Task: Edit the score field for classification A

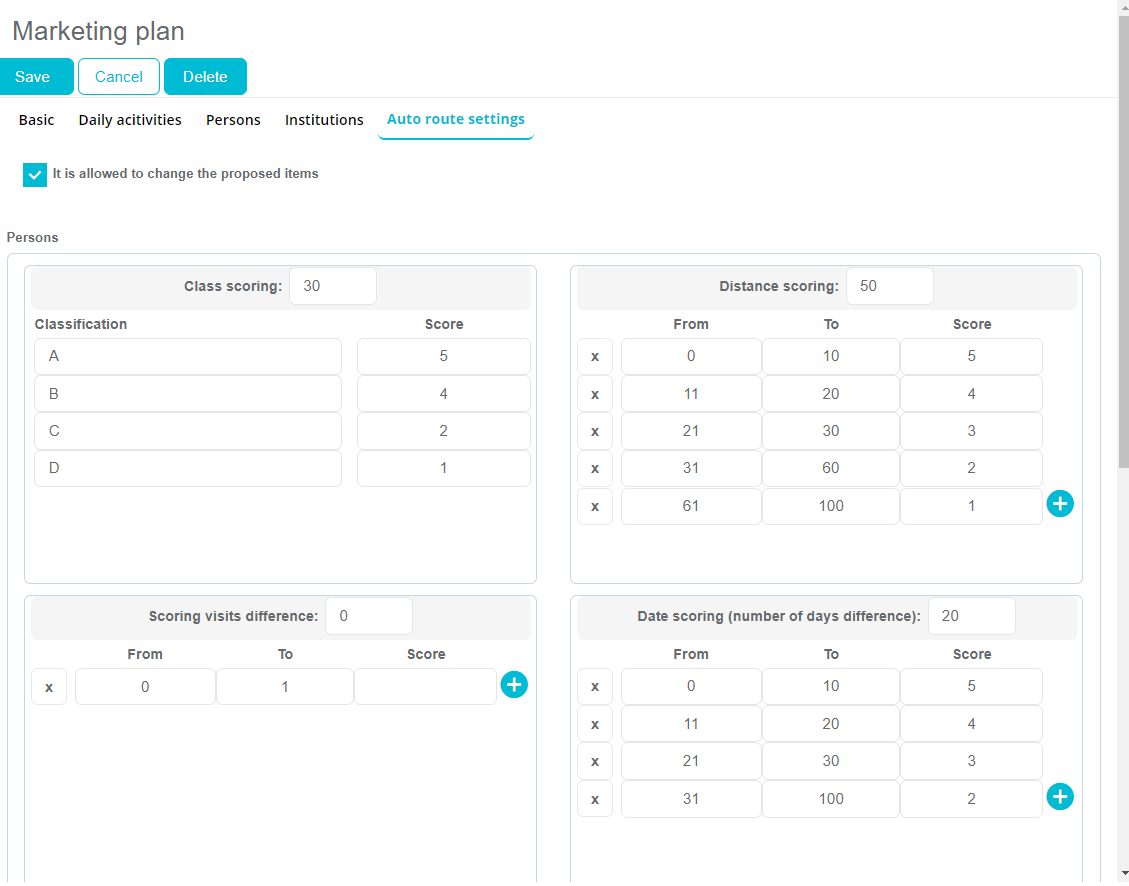Action: [443, 357]
